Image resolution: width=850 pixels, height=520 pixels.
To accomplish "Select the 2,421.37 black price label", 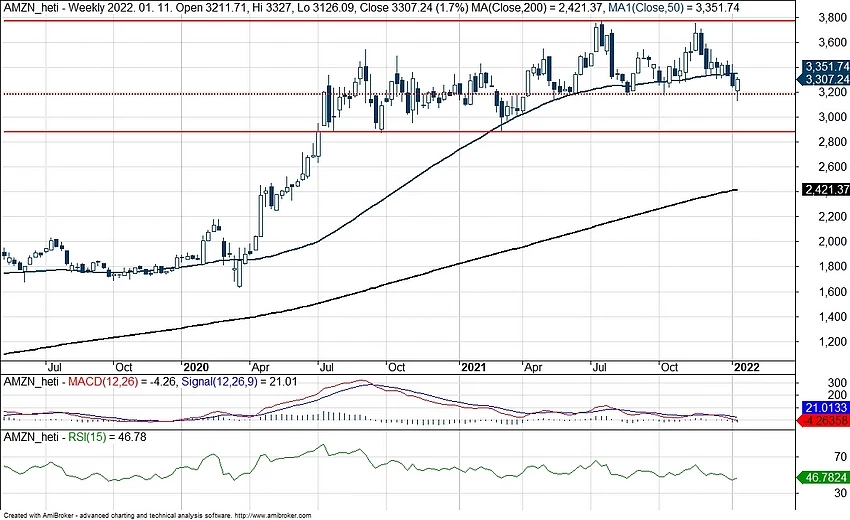I will point(827,190).
